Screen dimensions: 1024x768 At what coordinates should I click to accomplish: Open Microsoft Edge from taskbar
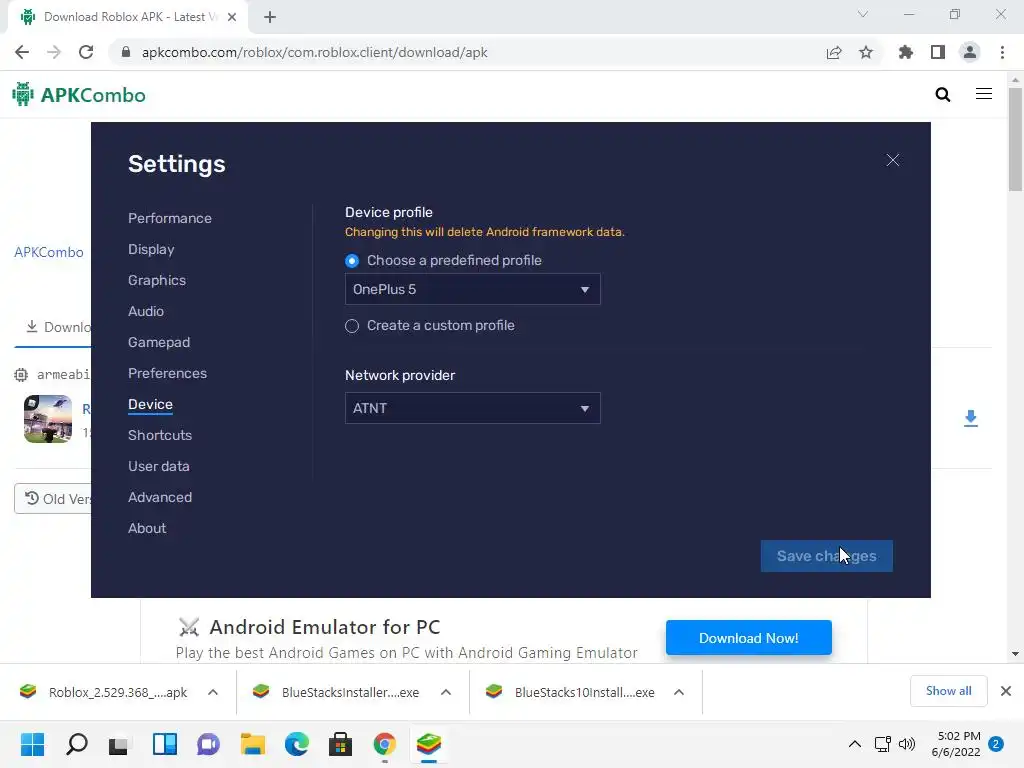coord(296,744)
